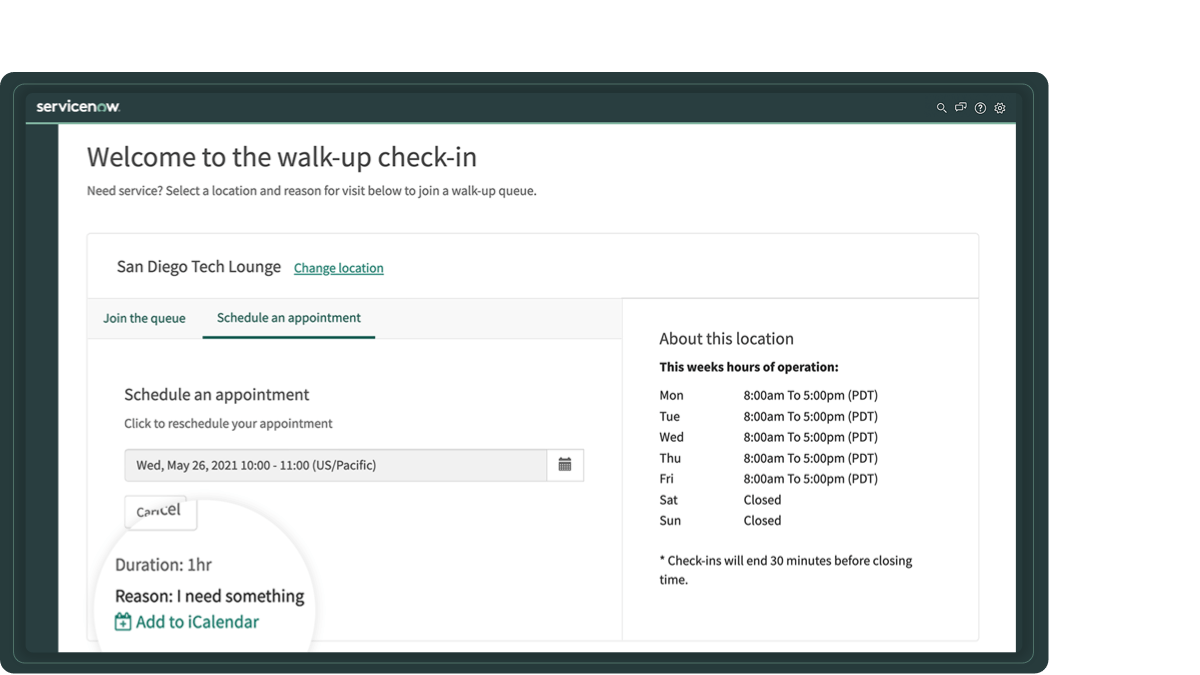Click the Wed, May 26 appointment slot field
This screenshot has height=675, width=1200.
[x=335, y=464]
